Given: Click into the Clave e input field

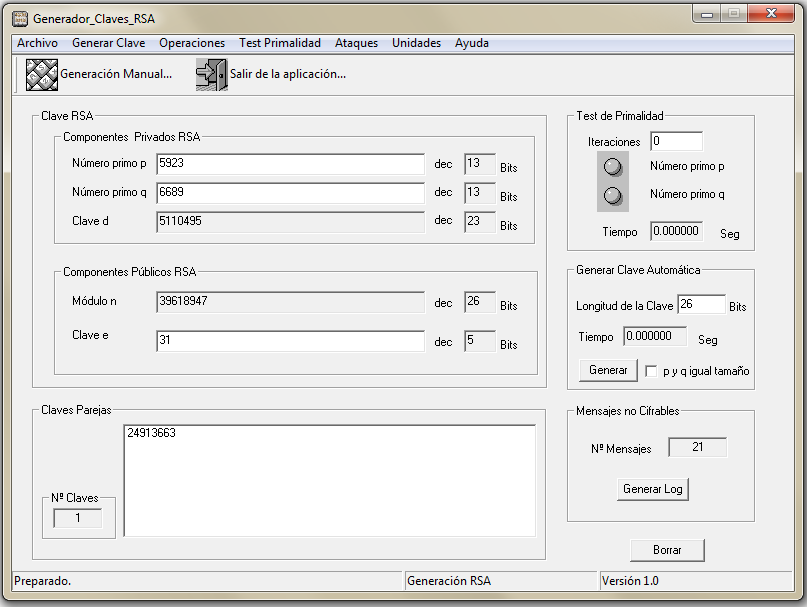Looking at the screenshot, I should tap(290, 342).
